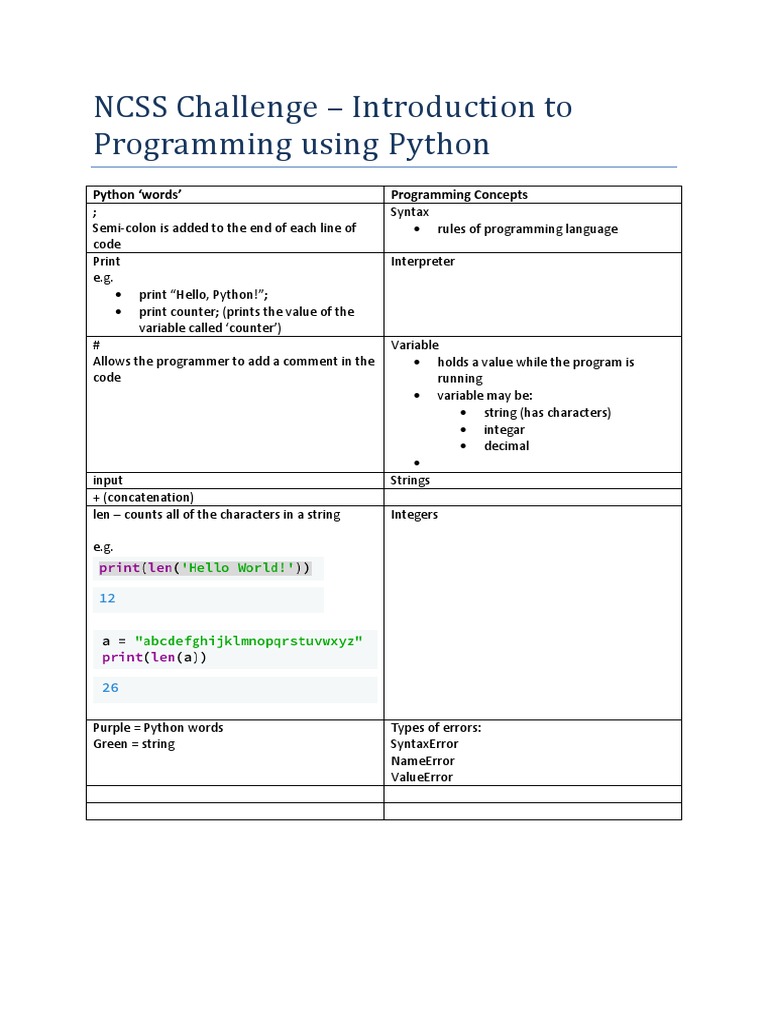The height and width of the screenshot is (1024, 768).
Task: Click the output value '26'
Action: click(110, 688)
